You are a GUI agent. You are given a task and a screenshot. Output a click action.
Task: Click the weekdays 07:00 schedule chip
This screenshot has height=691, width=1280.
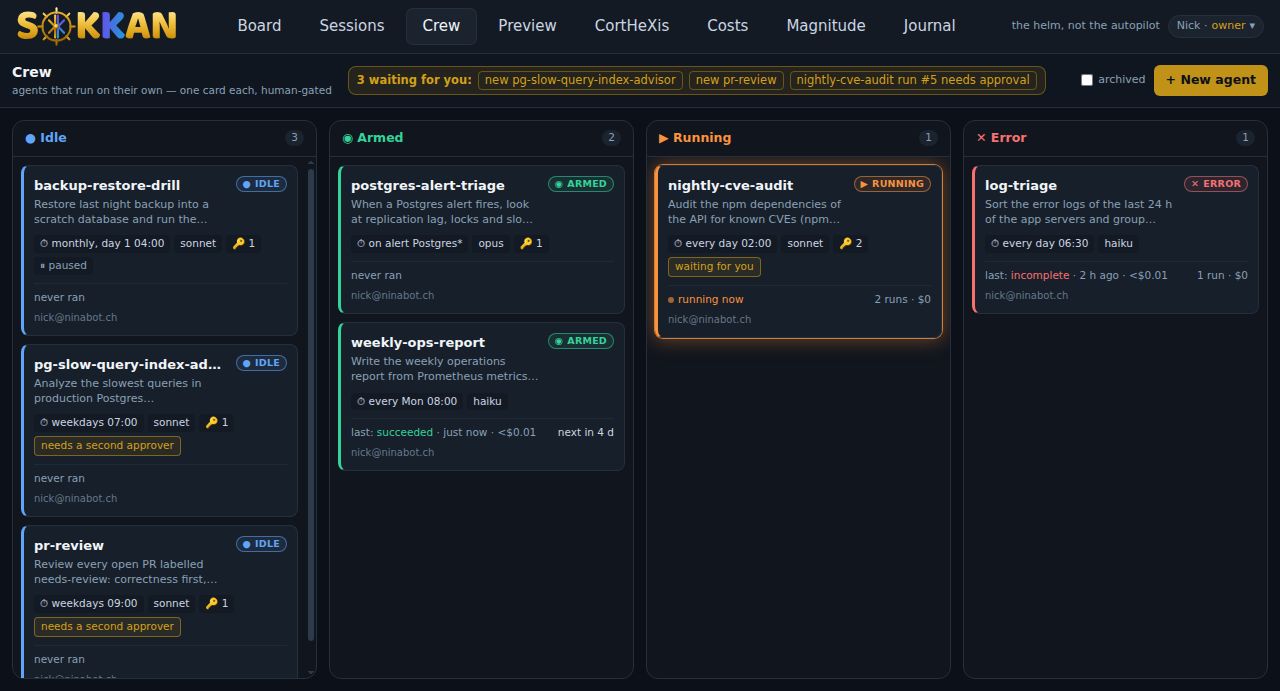(x=88, y=422)
